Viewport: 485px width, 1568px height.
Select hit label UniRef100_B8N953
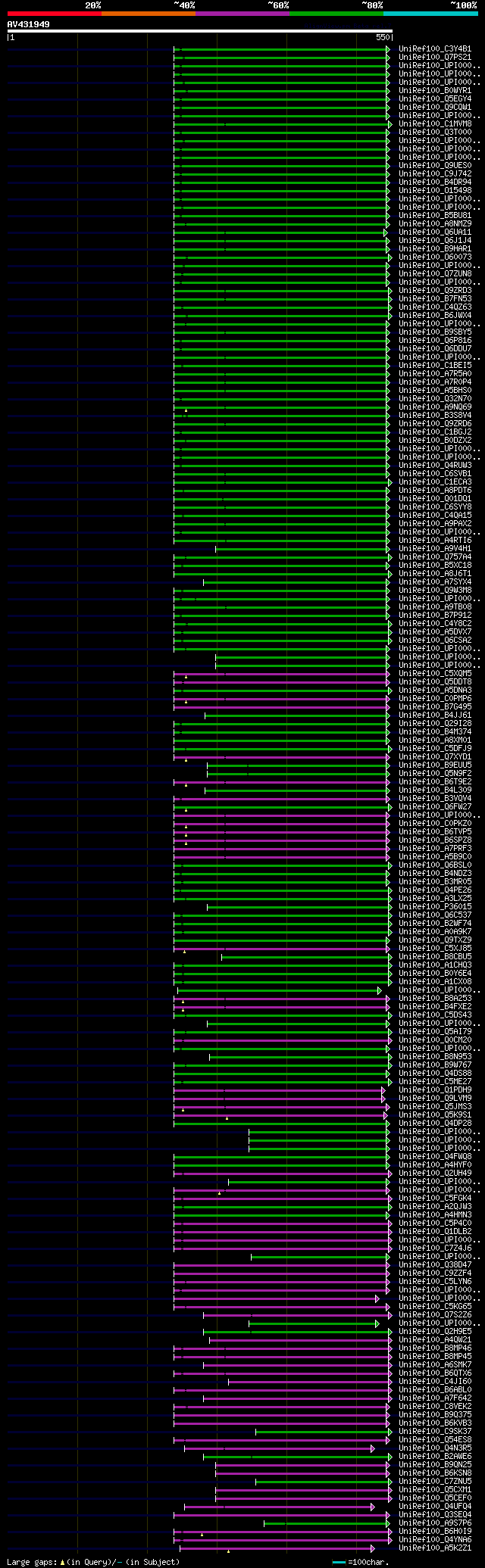(435, 1057)
